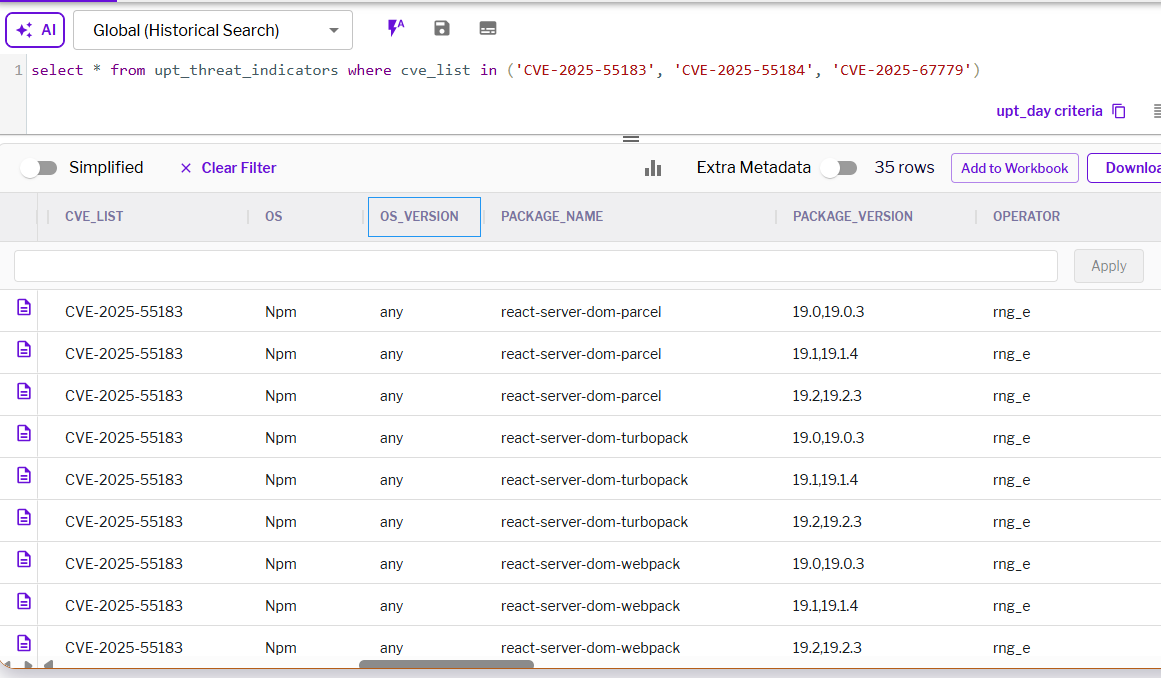Click Clear Filter
This screenshot has width=1161, height=678.
[228, 168]
